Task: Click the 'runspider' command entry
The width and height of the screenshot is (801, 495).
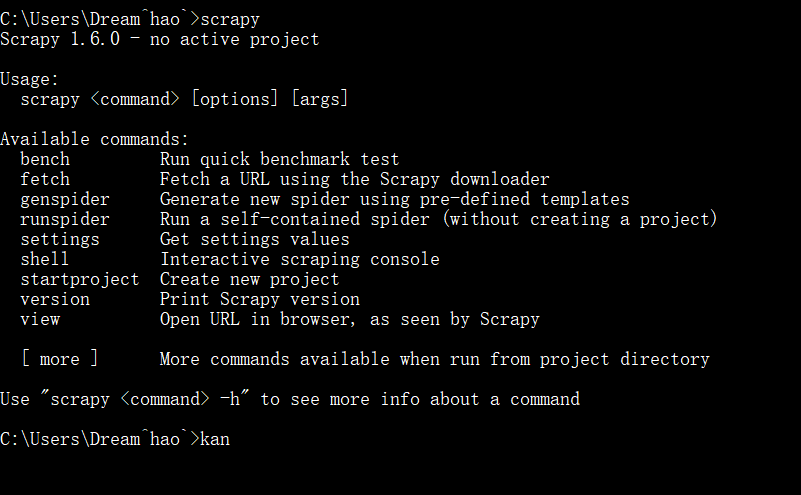Action: coord(65,219)
